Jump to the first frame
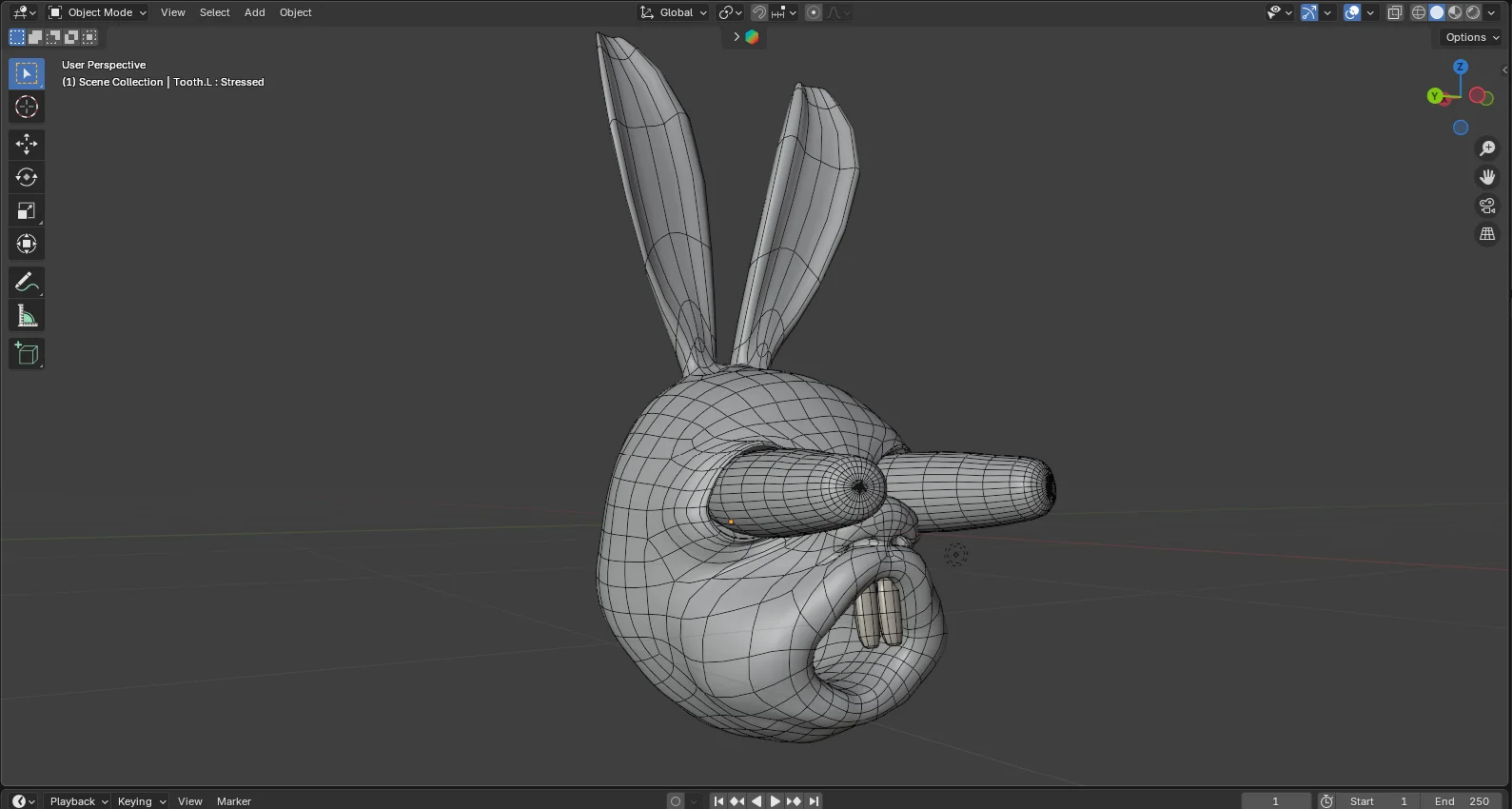 tap(718, 801)
